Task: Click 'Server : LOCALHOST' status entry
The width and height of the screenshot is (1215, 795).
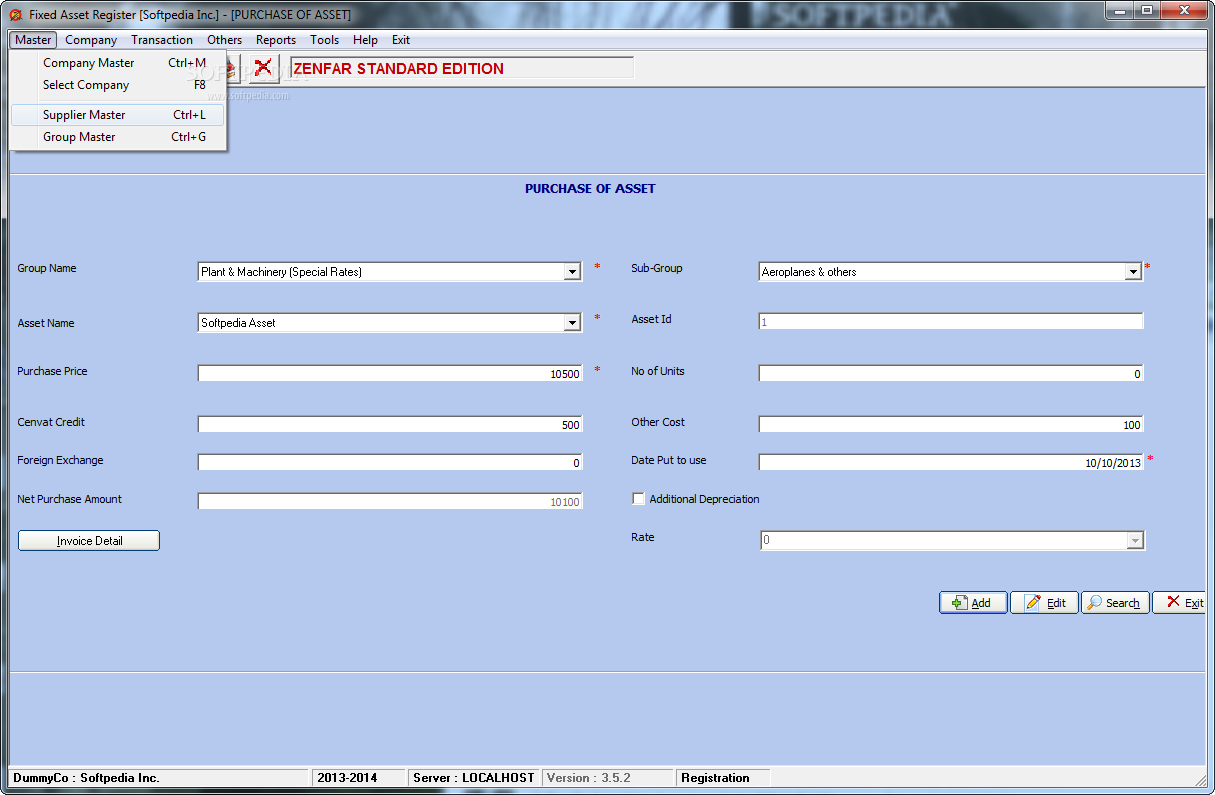Action: click(475, 778)
